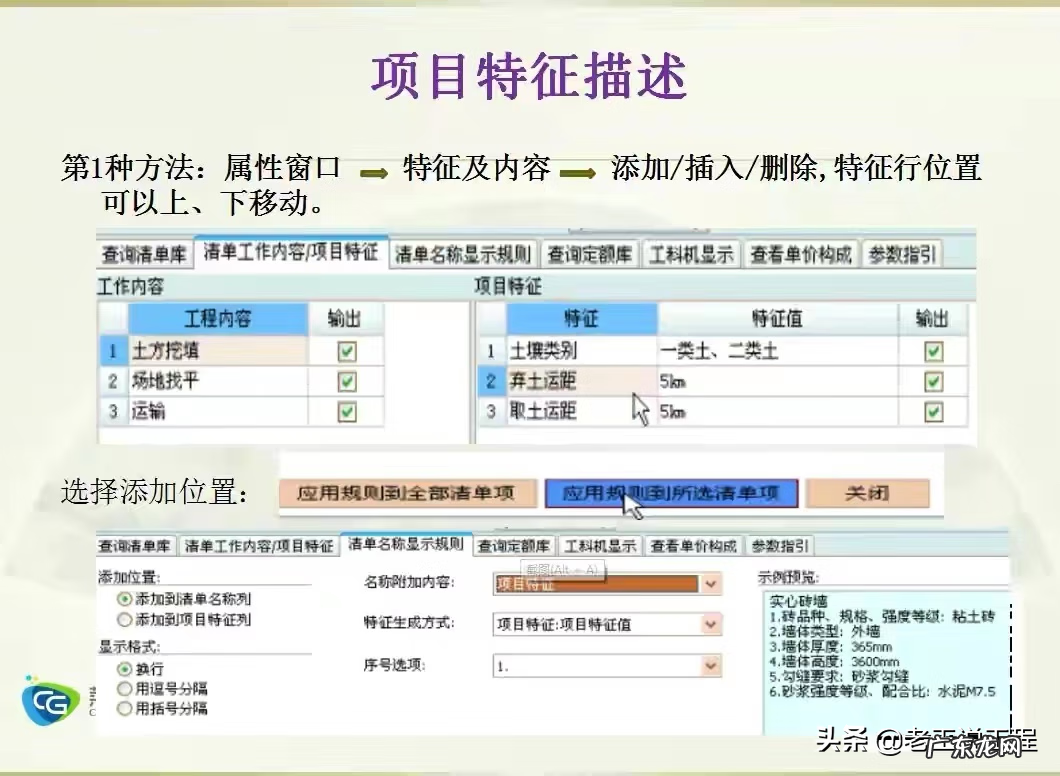This screenshot has width=1060, height=776.
Task: Open 查看单价构成 tab in upper panel
Action: [x=801, y=254]
